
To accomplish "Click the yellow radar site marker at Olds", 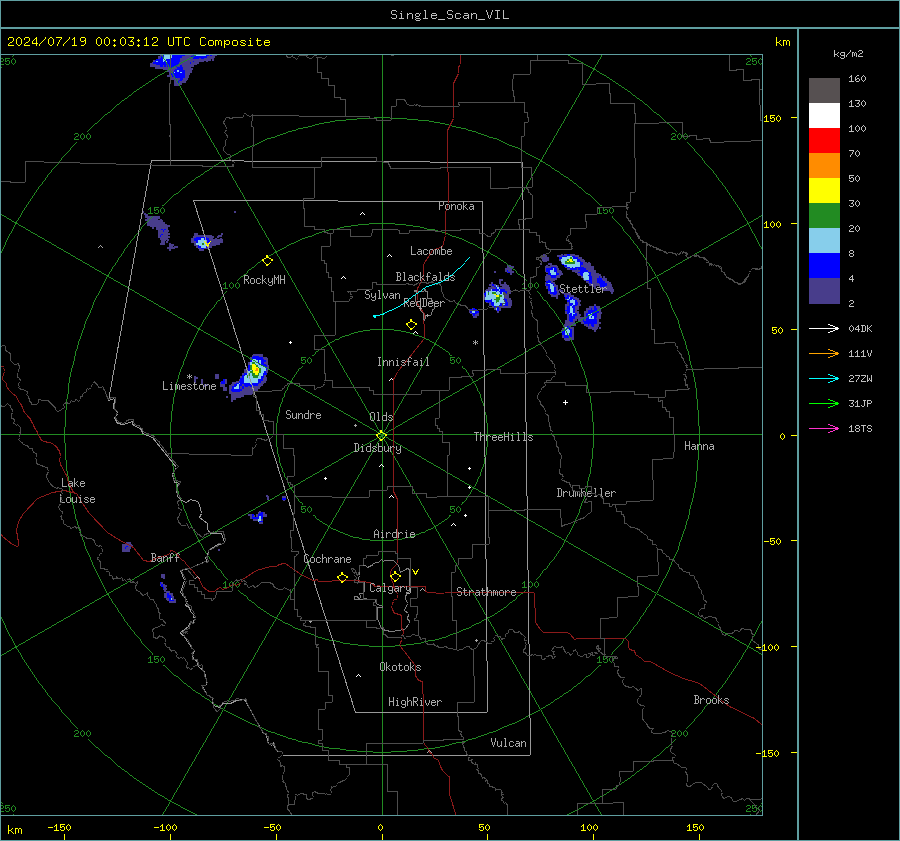I will [382, 436].
